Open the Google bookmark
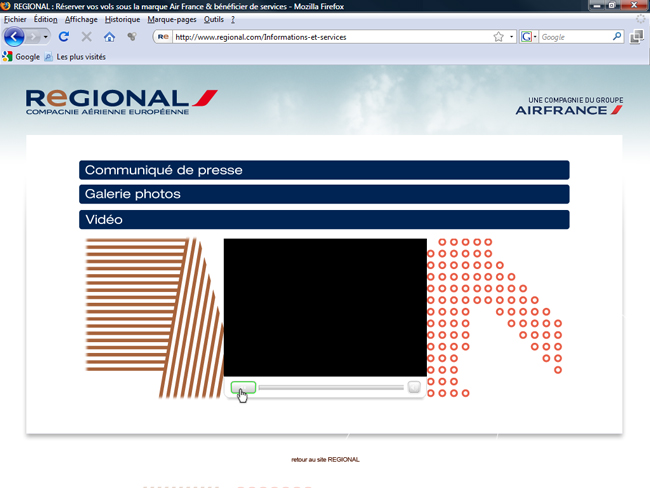This screenshot has height=488, width=650. pos(22,57)
